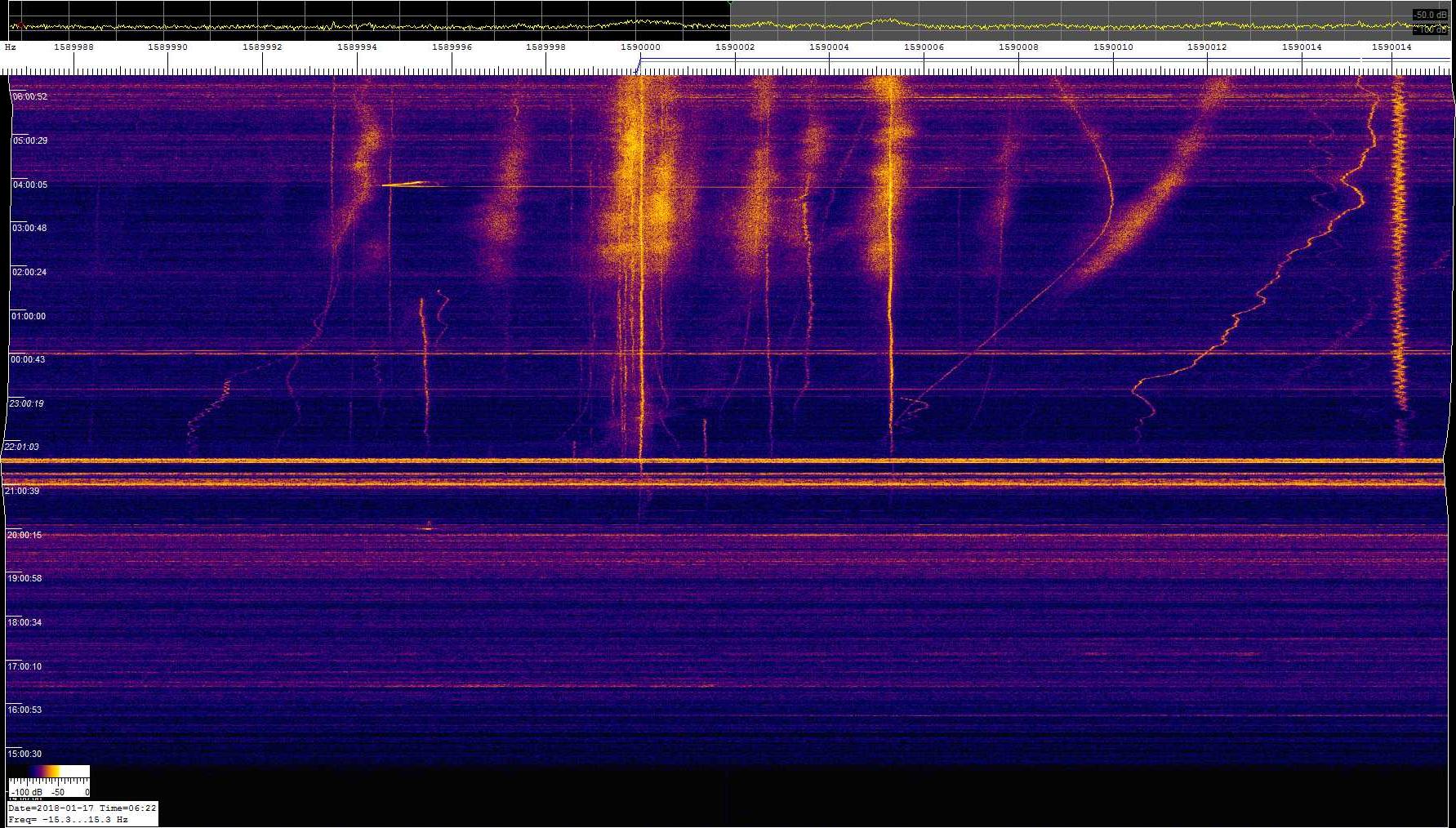The height and width of the screenshot is (828, 1456).
Task: Click the 1589998 frequency axis label
Action: tap(545, 47)
